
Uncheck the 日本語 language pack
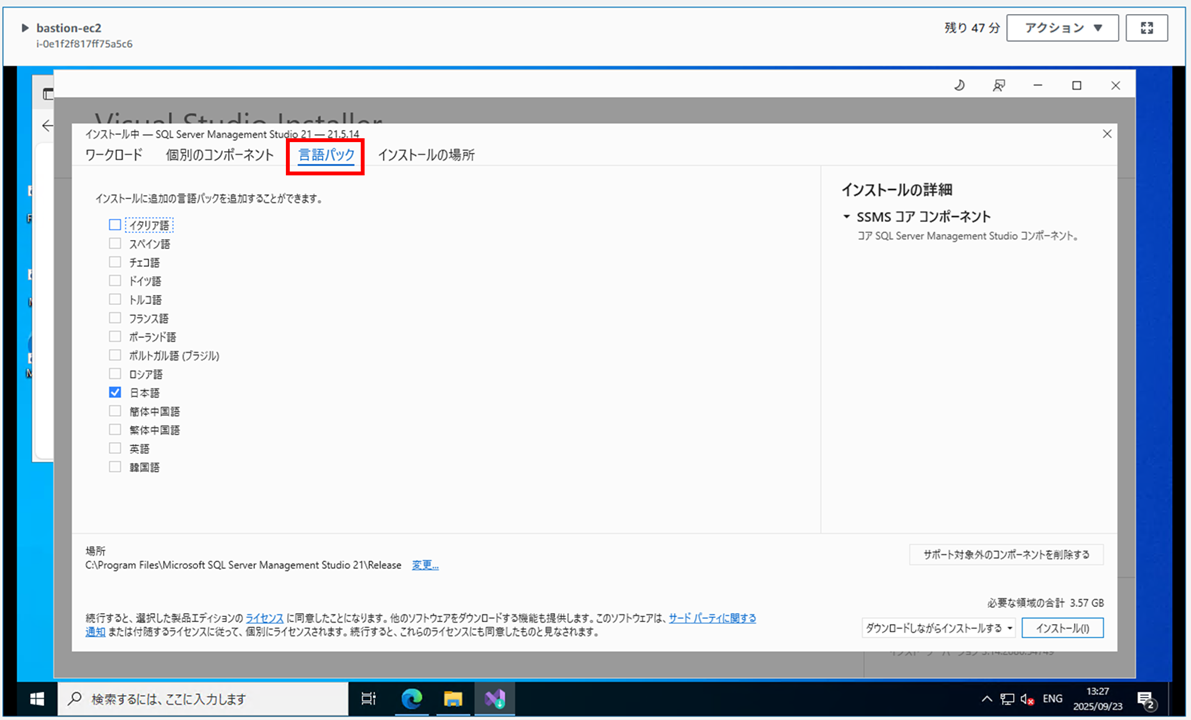pyautogui.click(x=115, y=393)
